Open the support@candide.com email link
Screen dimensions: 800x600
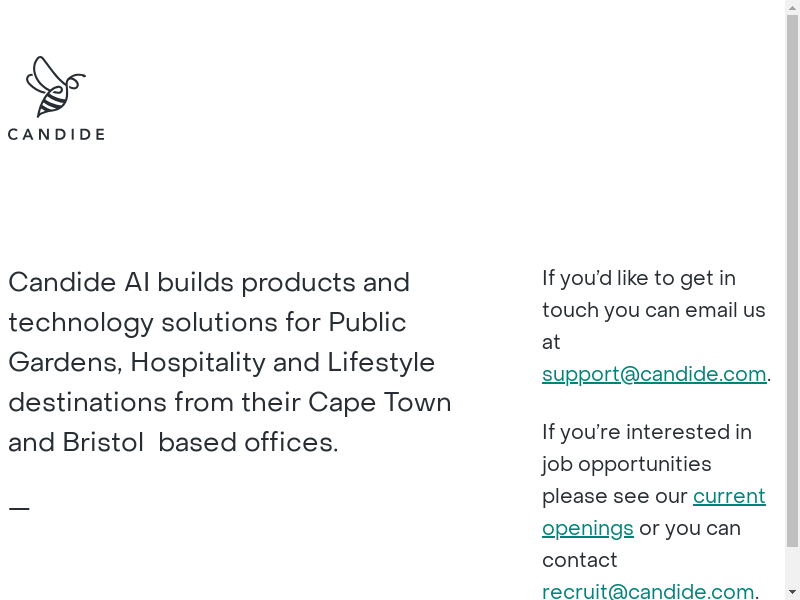[x=654, y=374]
